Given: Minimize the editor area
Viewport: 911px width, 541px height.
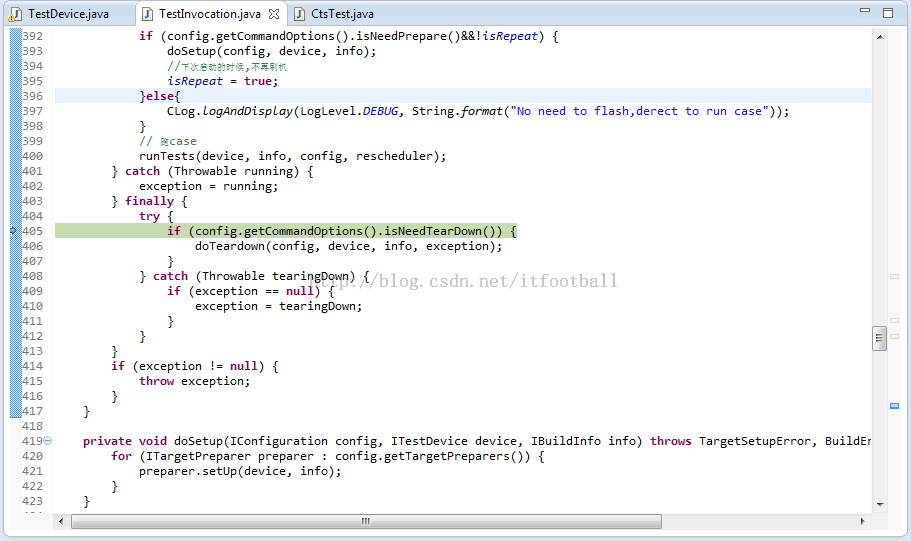Looking at the screenshot, I should click(862, 12).
